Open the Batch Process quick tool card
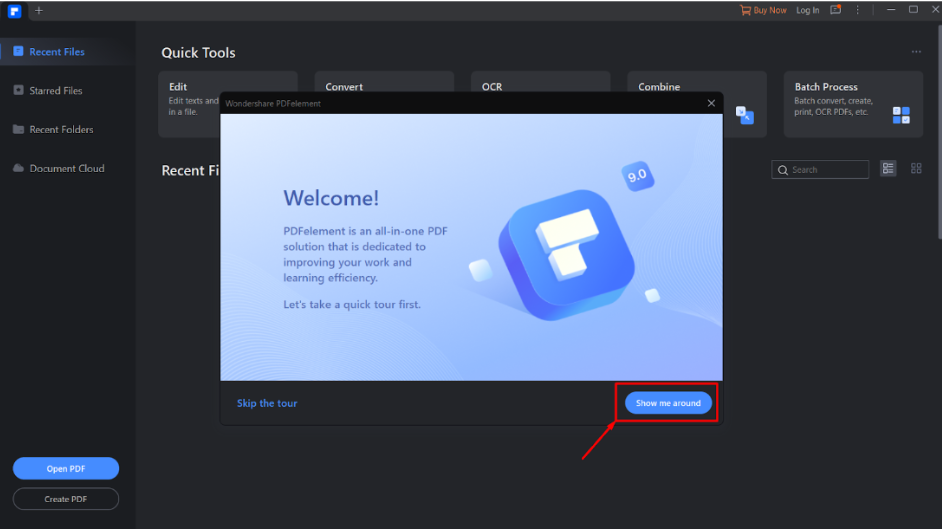942x529 pixels. pos(853,104)
